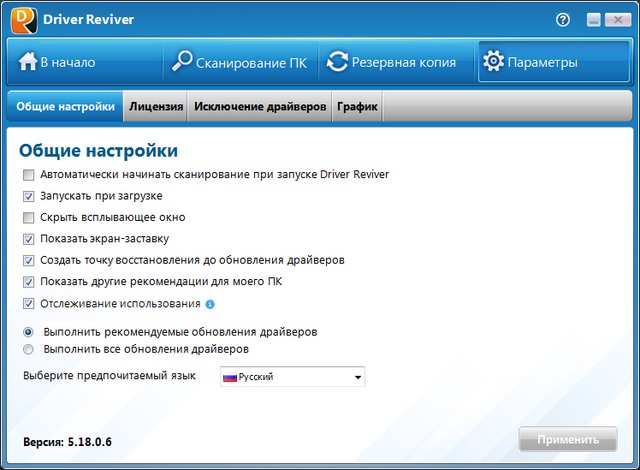This screenshot has width=640, height=470.
Task: Click the magnifier icon for Сканирование ПК
Action: (182, 62)
